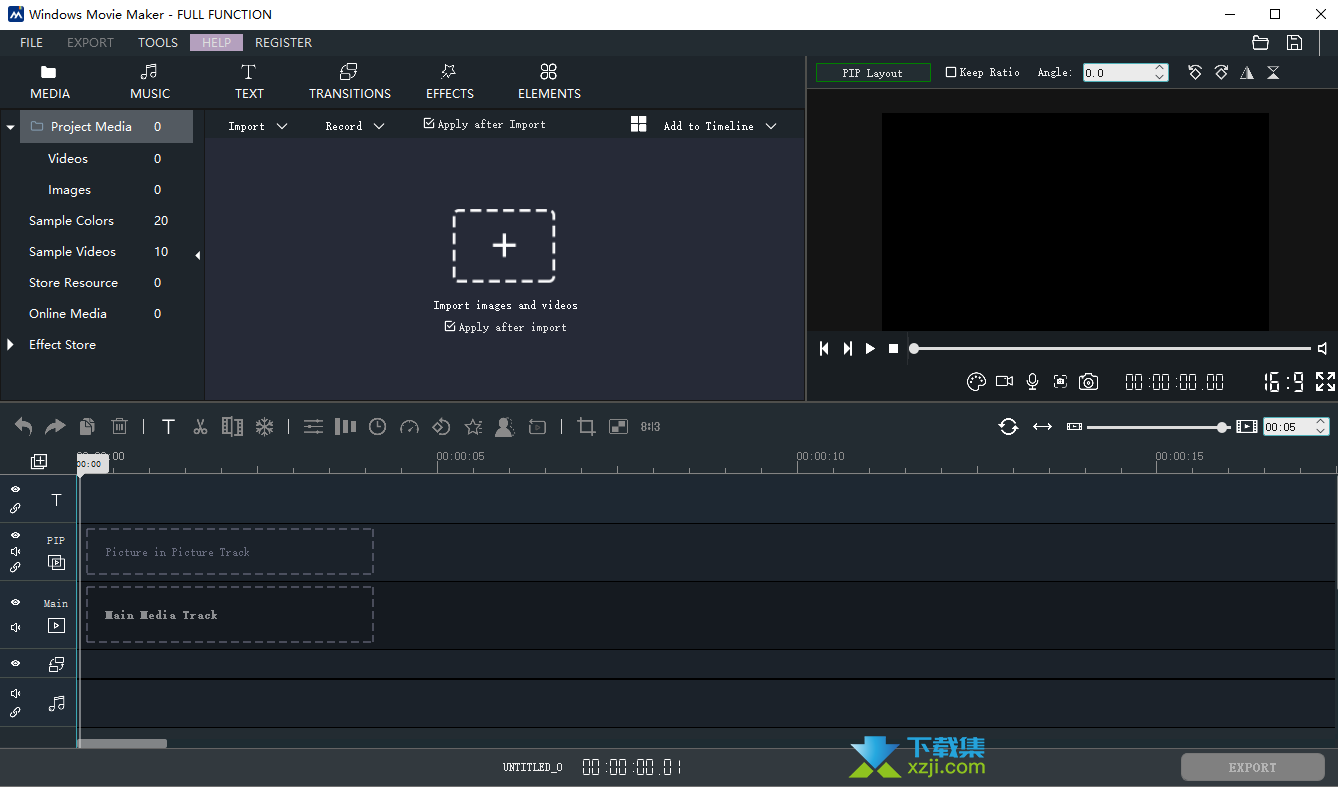Click the undo arrow in timeline toolbar
The width and height of the screenshot is (1338, 787).
coord(23,427)
